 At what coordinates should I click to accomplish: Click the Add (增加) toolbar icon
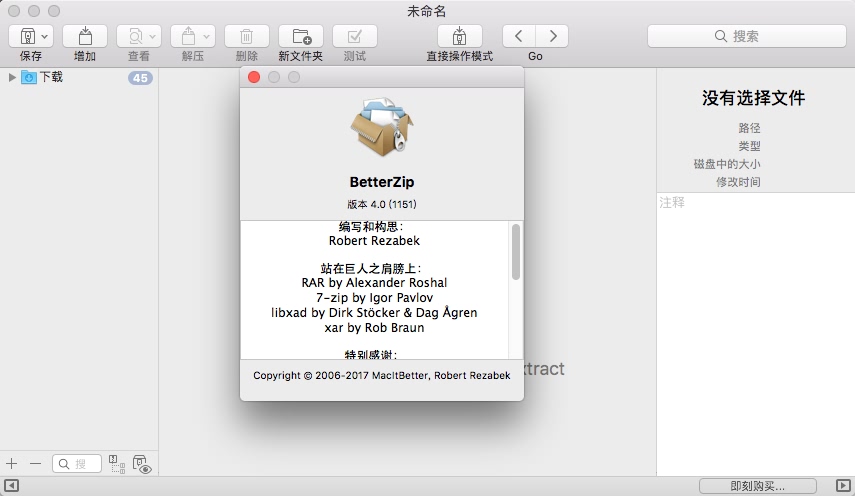tap(85, 36)
